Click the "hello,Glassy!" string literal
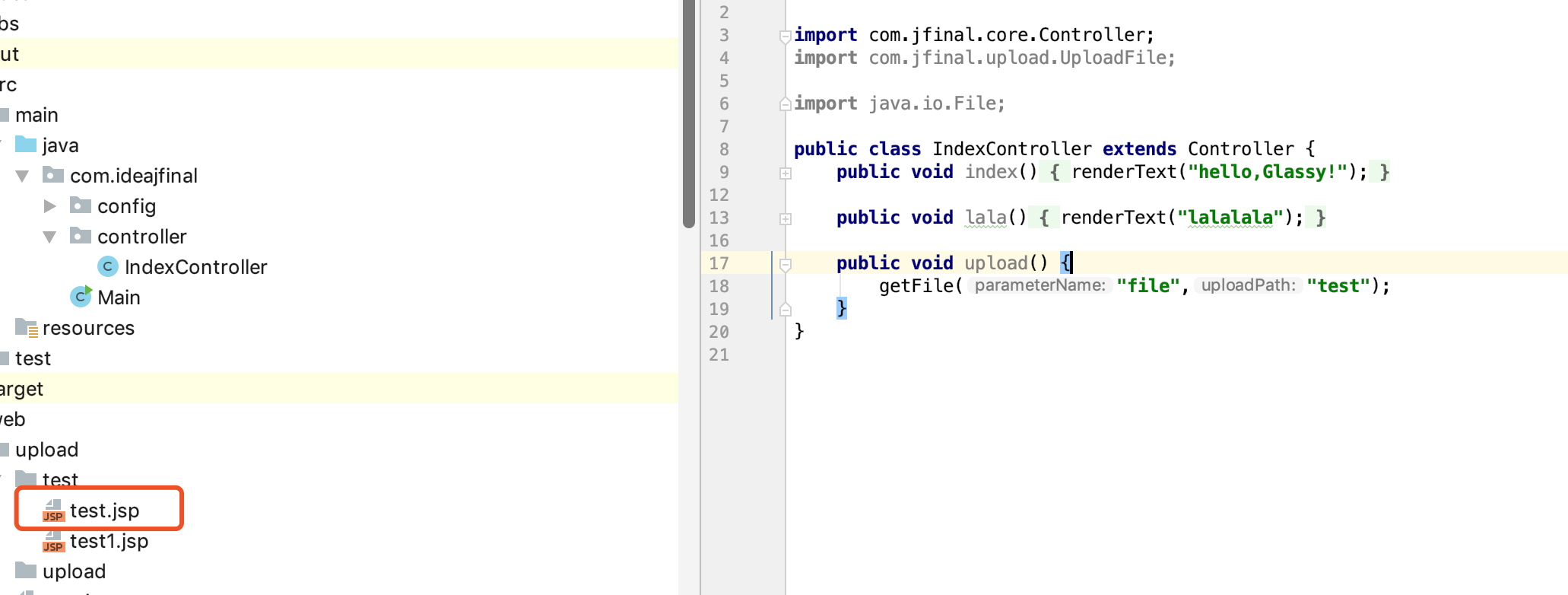Image resolution: width=1568 pixels, height=595 pixels. coord(1268,172)
